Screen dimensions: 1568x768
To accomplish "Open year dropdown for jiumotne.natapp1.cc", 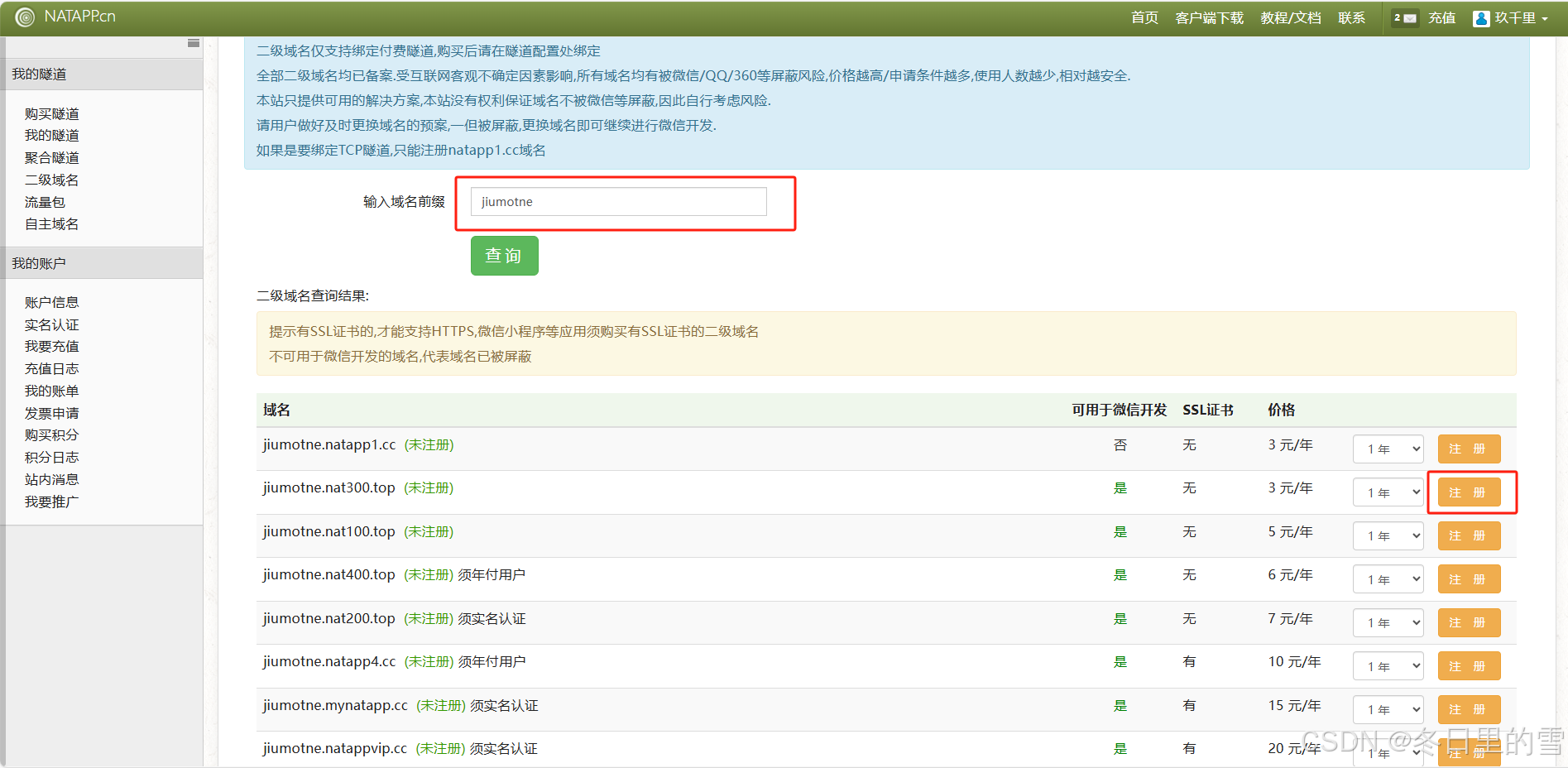I will coord(1388,449).
